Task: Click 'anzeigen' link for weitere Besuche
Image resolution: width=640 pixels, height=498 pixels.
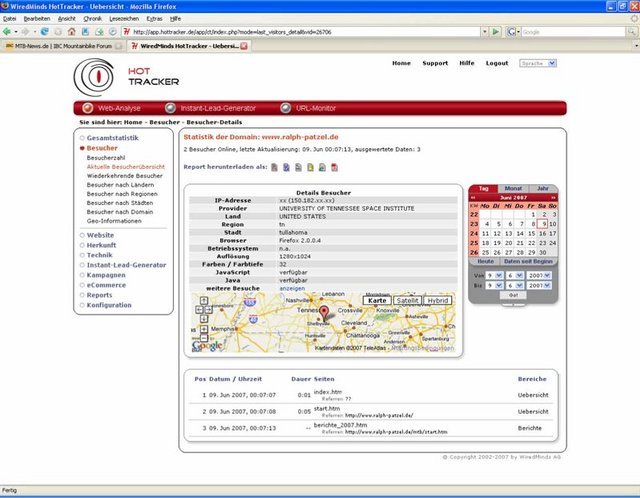Action: 292,288
